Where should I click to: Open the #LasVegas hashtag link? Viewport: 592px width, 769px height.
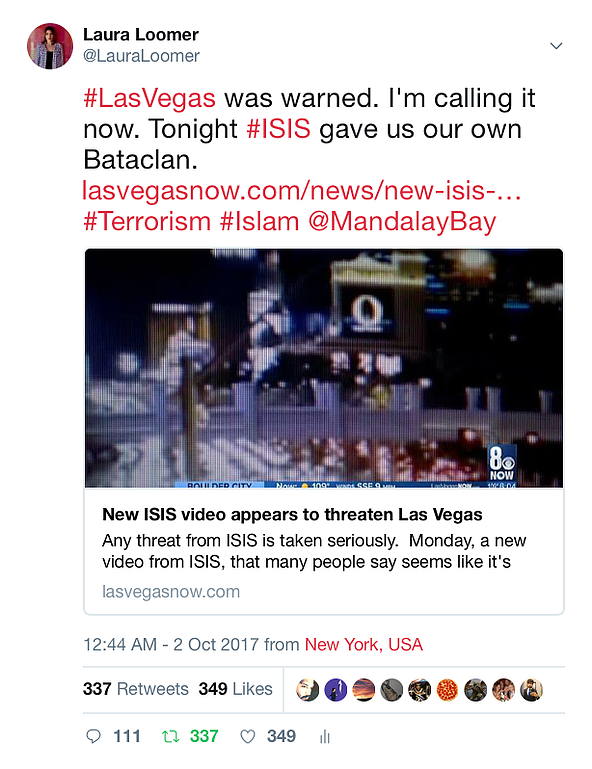click(149, 98)
